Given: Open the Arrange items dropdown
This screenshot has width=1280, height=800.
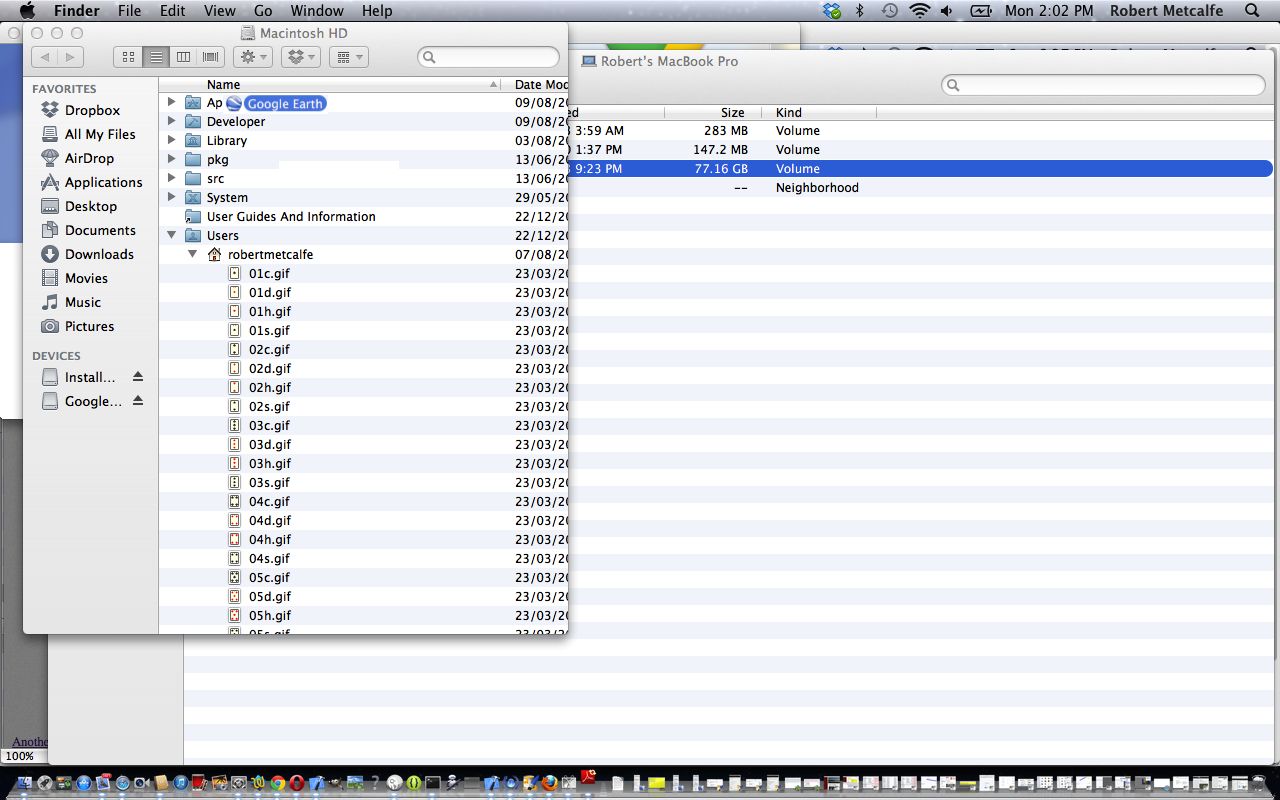Looking at the screenshot, I should [348, 57].
